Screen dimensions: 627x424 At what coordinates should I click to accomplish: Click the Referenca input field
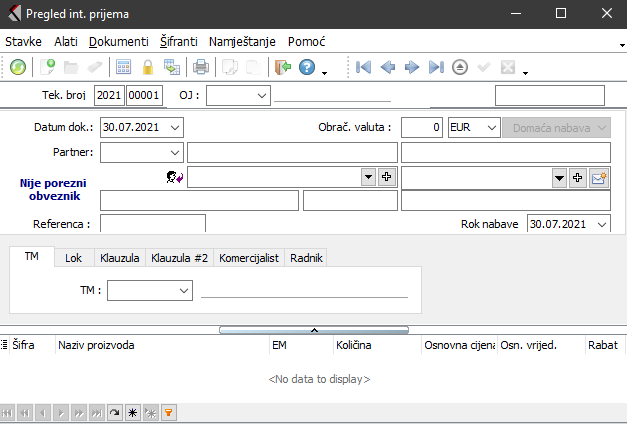point(152,224)
